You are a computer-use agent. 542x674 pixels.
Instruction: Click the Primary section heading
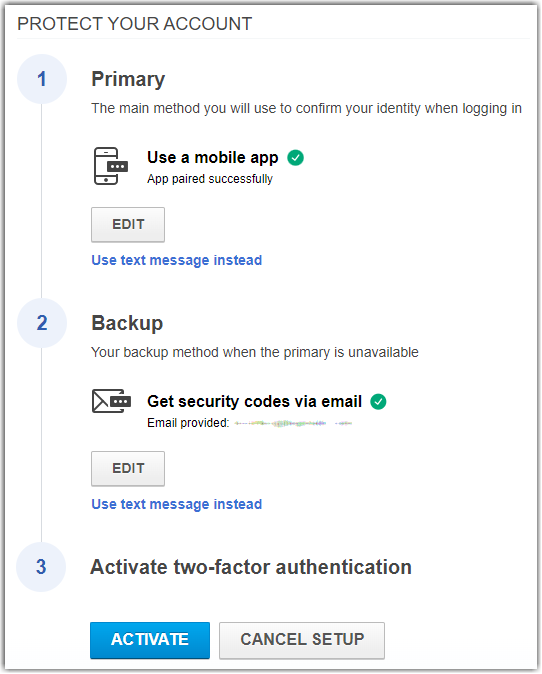[128, 80]
